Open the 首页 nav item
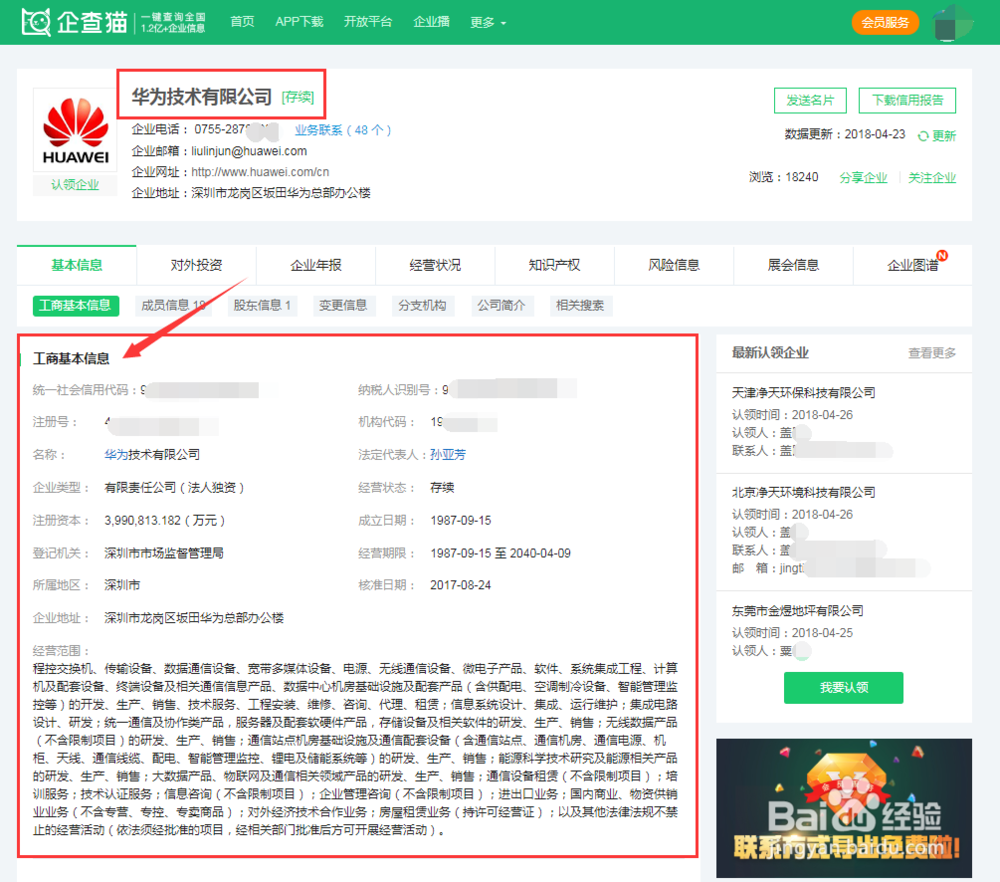This screenshot has width=1000, height=882. tap(242, 22)
